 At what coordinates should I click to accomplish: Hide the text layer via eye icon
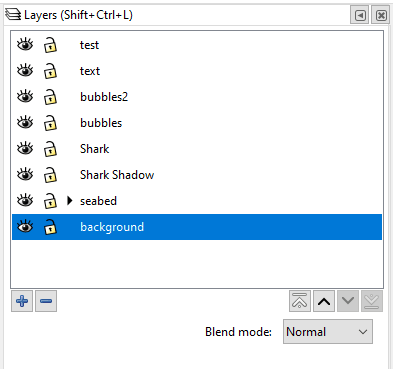tap(25, 70)
